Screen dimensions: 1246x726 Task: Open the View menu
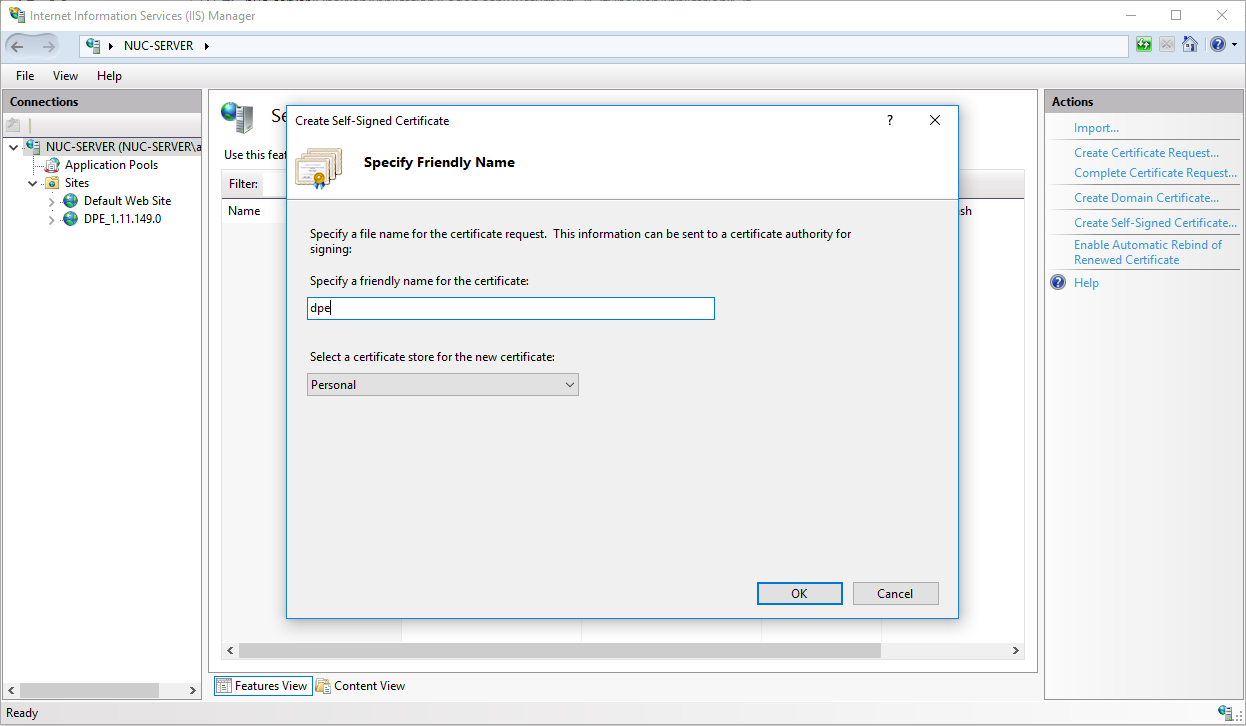65,76
